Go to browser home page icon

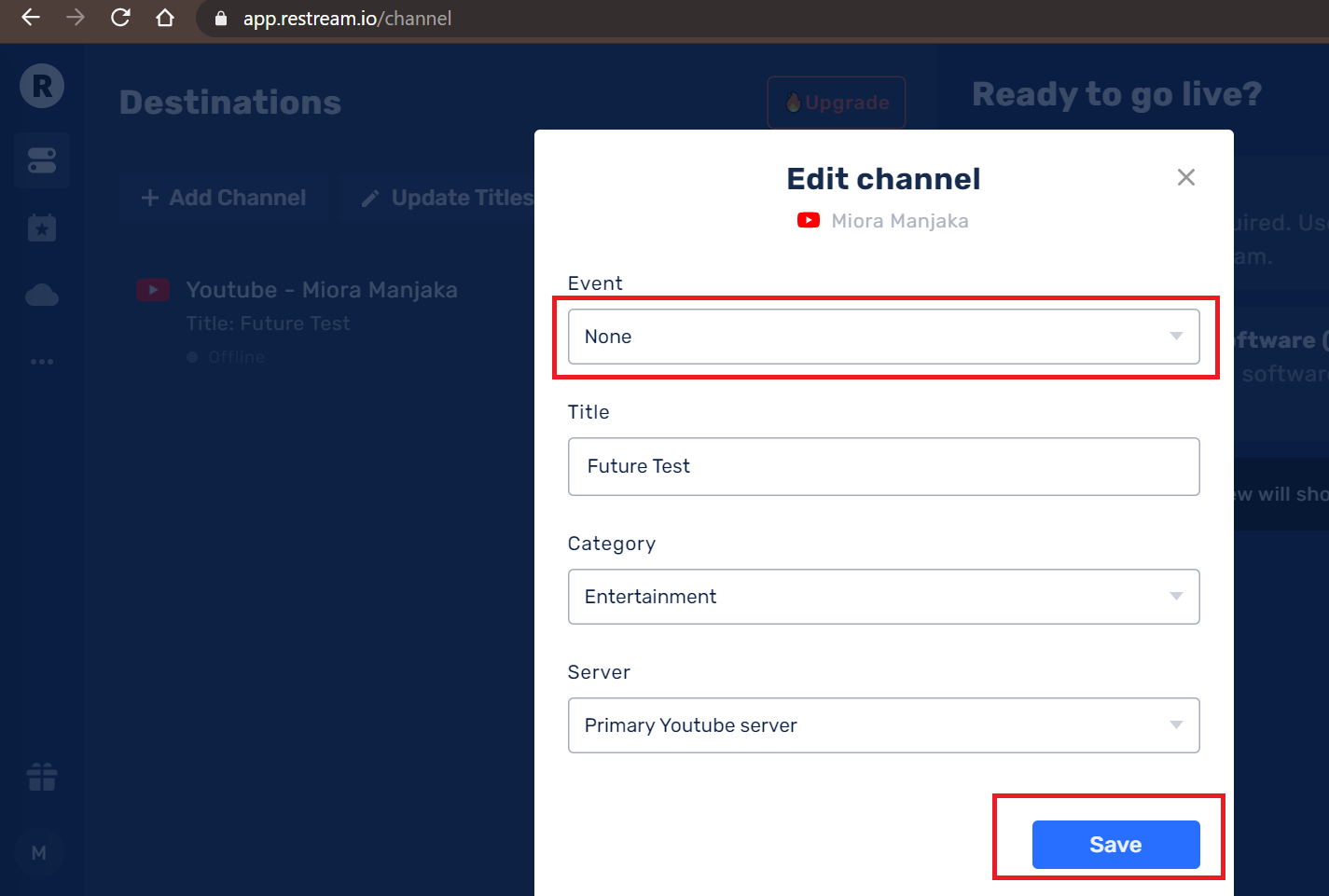coord(165,18)
